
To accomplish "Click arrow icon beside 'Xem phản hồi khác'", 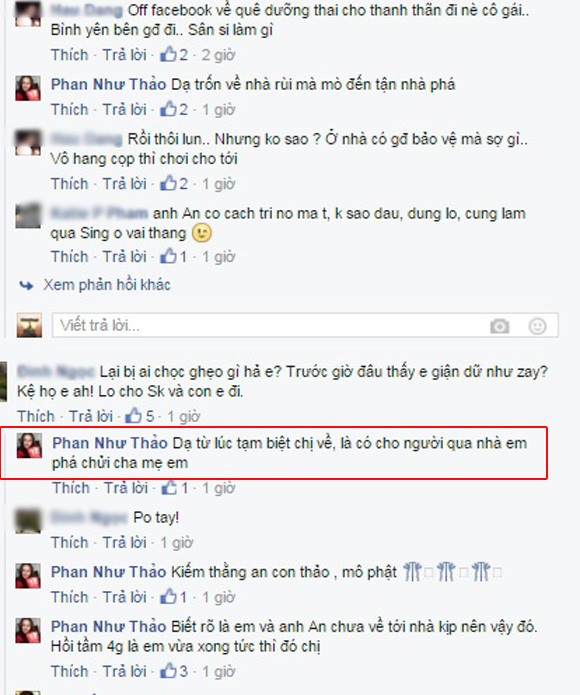I will (26, 285).
